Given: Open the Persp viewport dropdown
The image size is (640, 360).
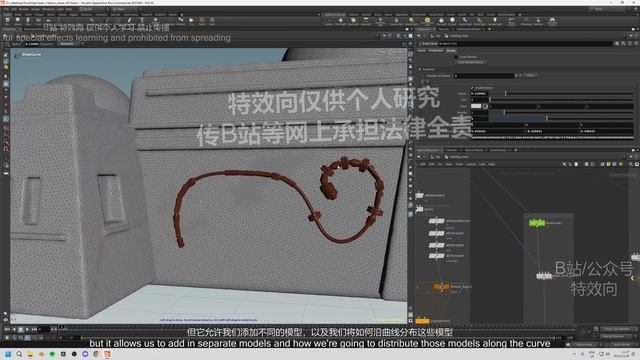Looking at the screenshot, I should [x=382, y=52].
